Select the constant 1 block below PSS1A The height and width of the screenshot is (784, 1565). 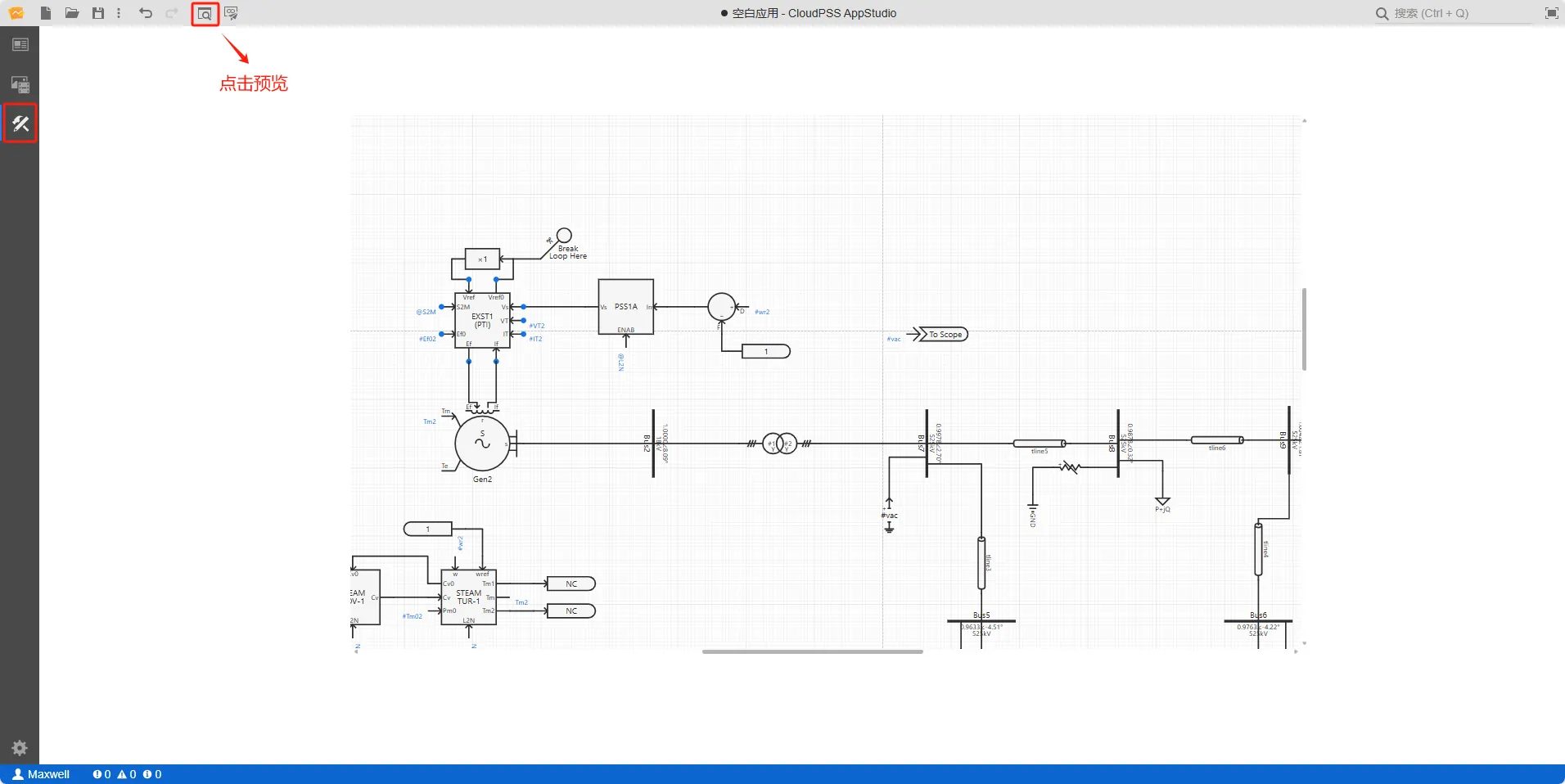pyautogui.click(x=766, y=351)
